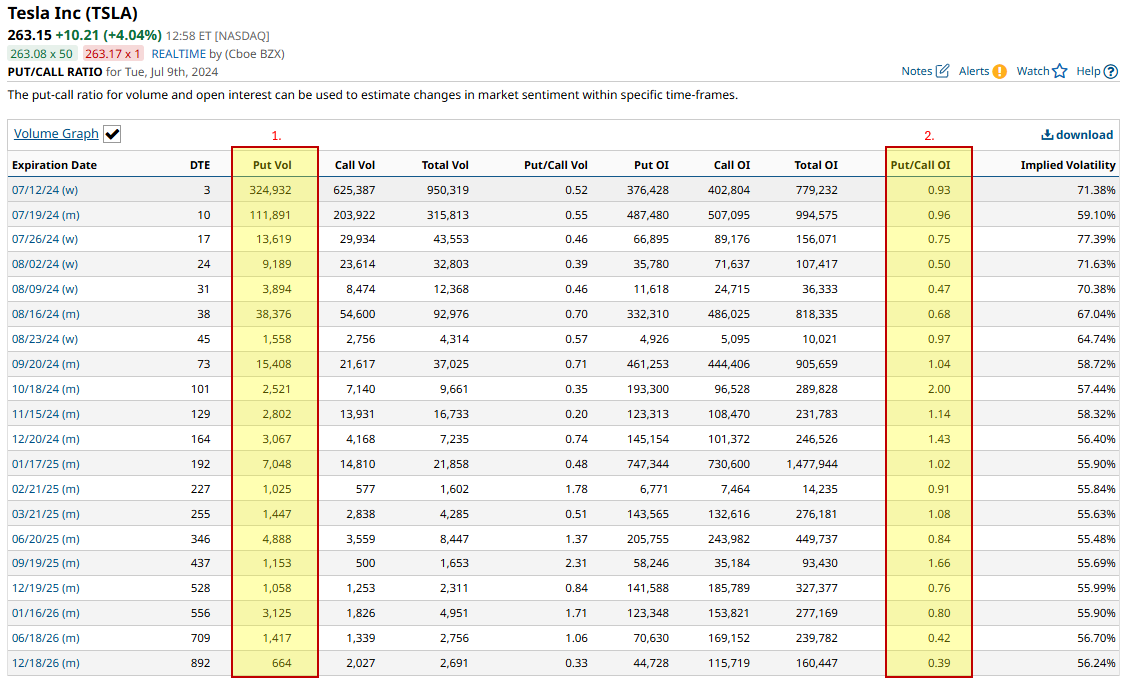Open the Volume Graph link
This screenshot has width=1125, height=683.
(x=56, y=133)
